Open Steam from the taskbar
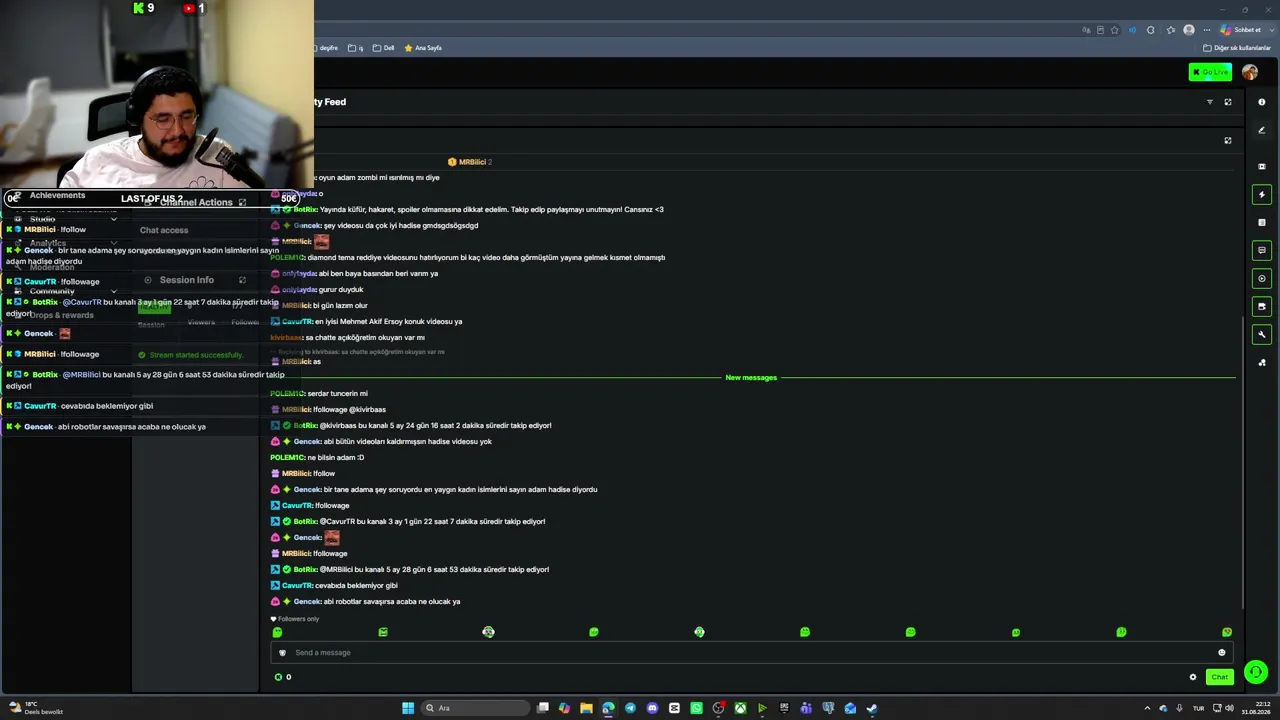This screenshot has width=1280, height=720. pos(872,708)
